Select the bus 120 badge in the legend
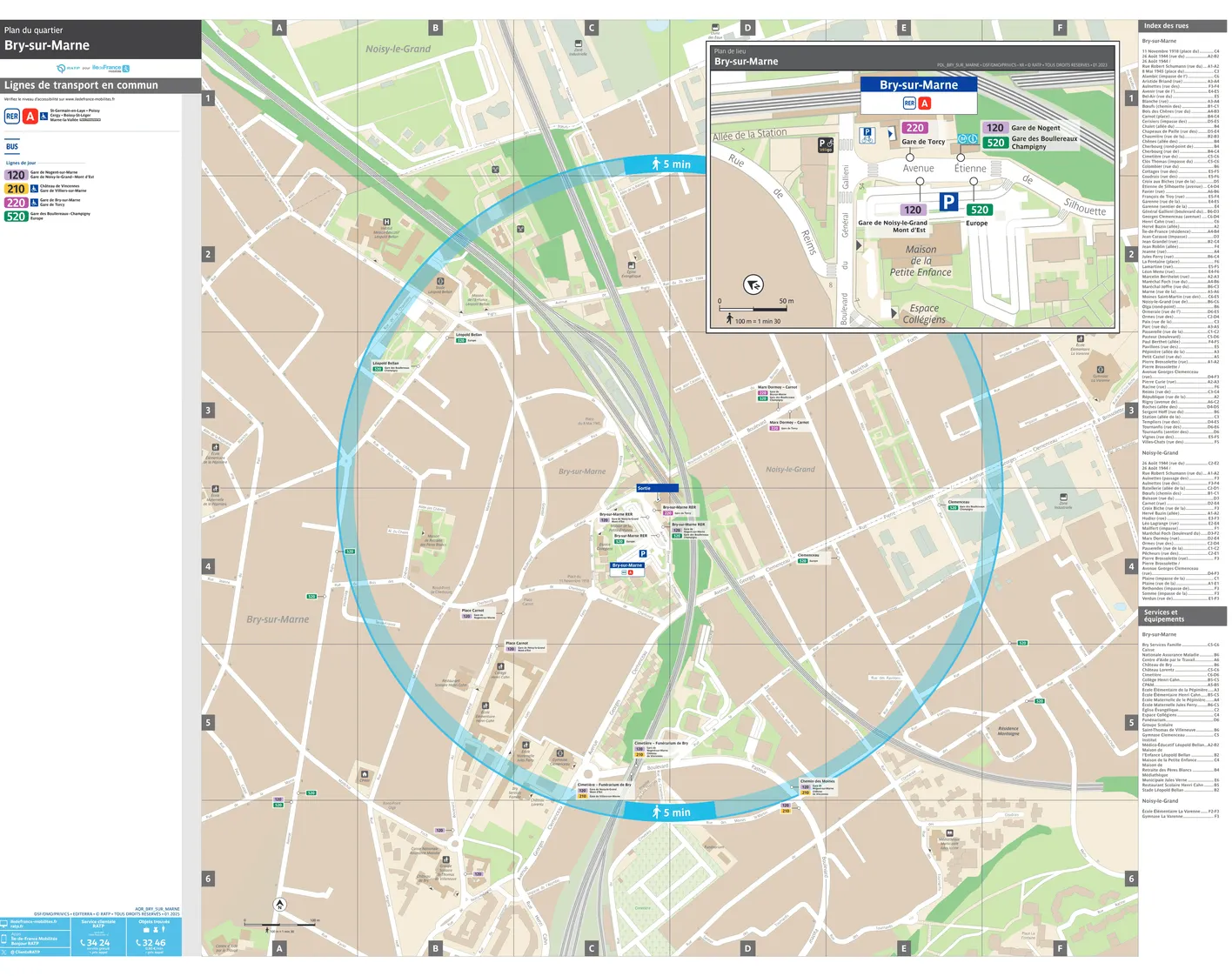1232x976 pixels. click(16, 175)
